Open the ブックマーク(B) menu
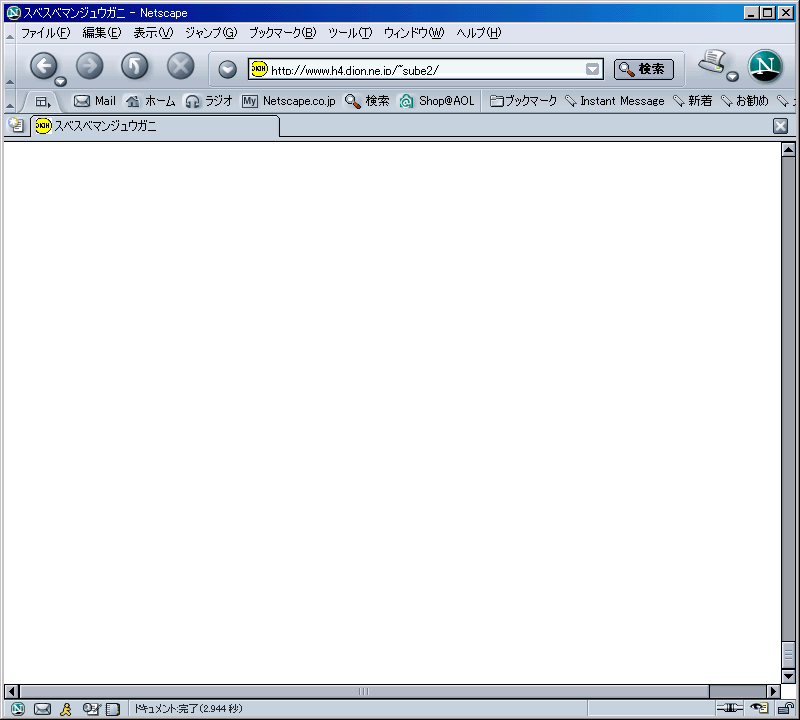 click(282, 33)
